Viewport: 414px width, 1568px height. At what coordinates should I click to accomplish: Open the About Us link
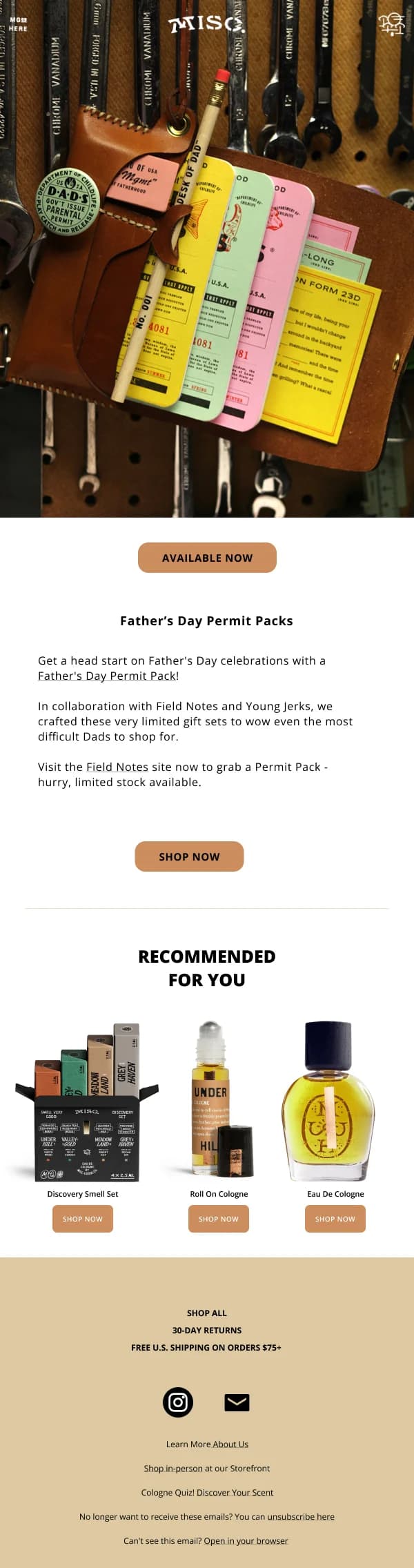(232, 1444)
